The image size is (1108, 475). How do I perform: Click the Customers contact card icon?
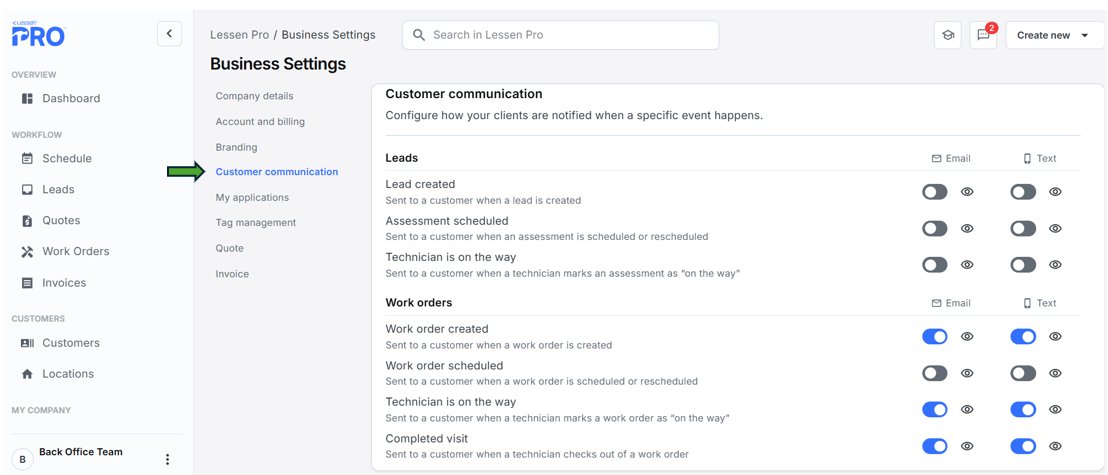tap(28, 343)
